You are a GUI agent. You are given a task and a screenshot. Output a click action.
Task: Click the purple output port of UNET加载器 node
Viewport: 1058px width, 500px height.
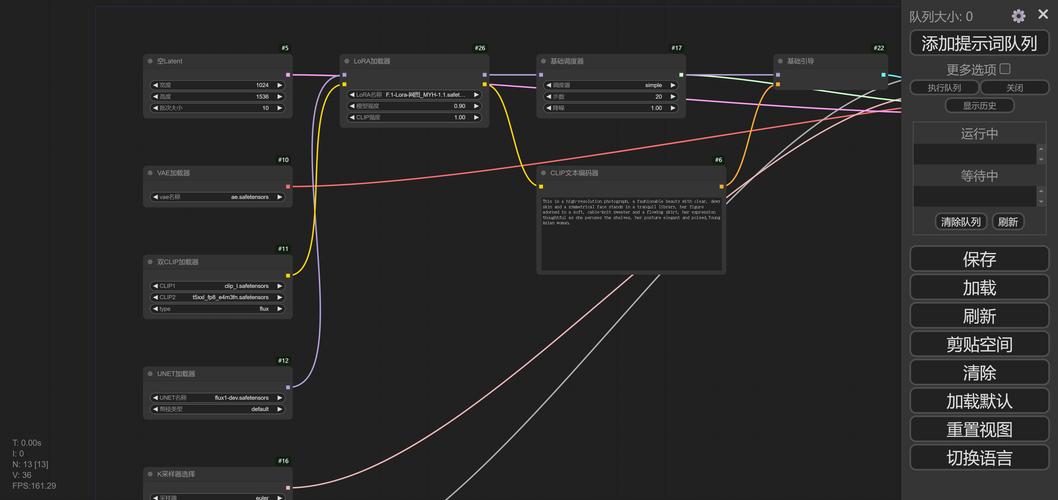[288, 387]
